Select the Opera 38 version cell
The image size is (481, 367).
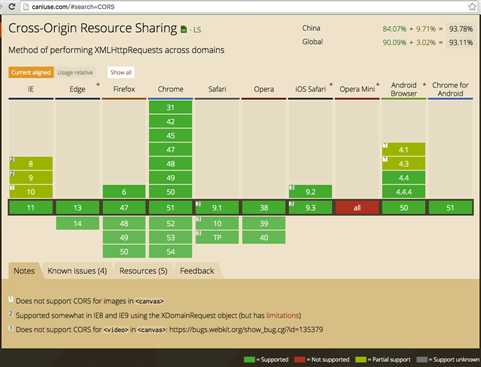(x=264, y=208)
